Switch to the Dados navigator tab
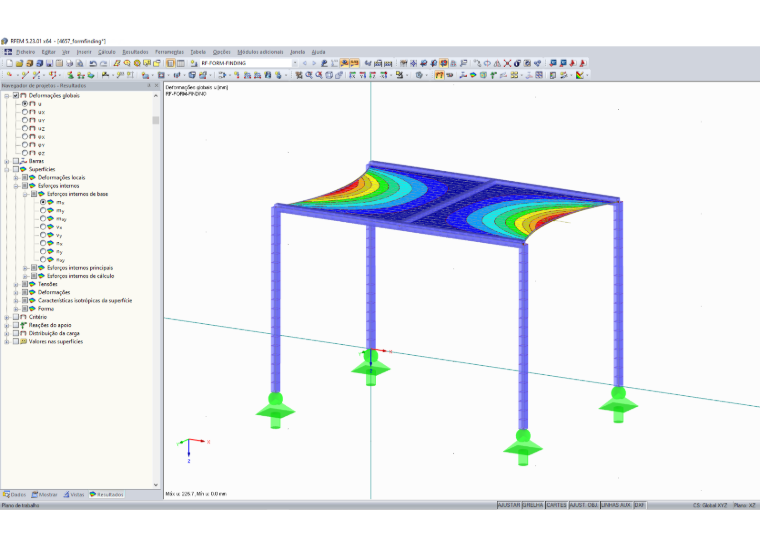 (x=15, y=495)
